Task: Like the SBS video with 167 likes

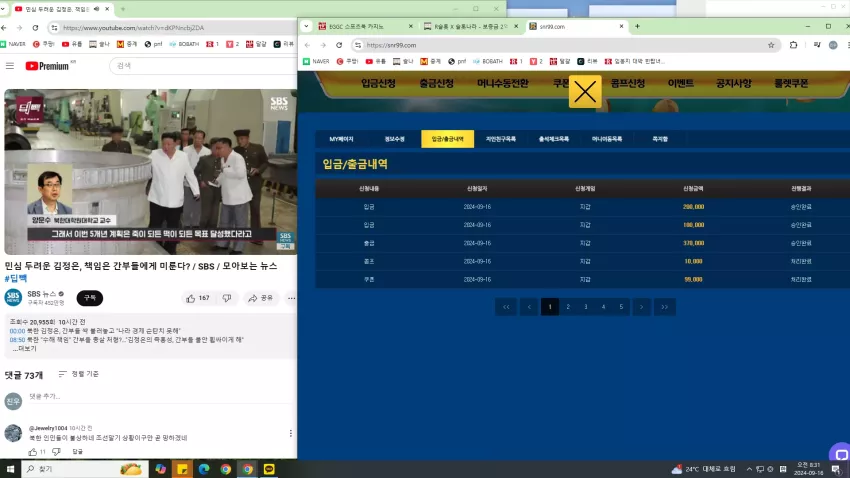Action: click(x=198, y=298)
